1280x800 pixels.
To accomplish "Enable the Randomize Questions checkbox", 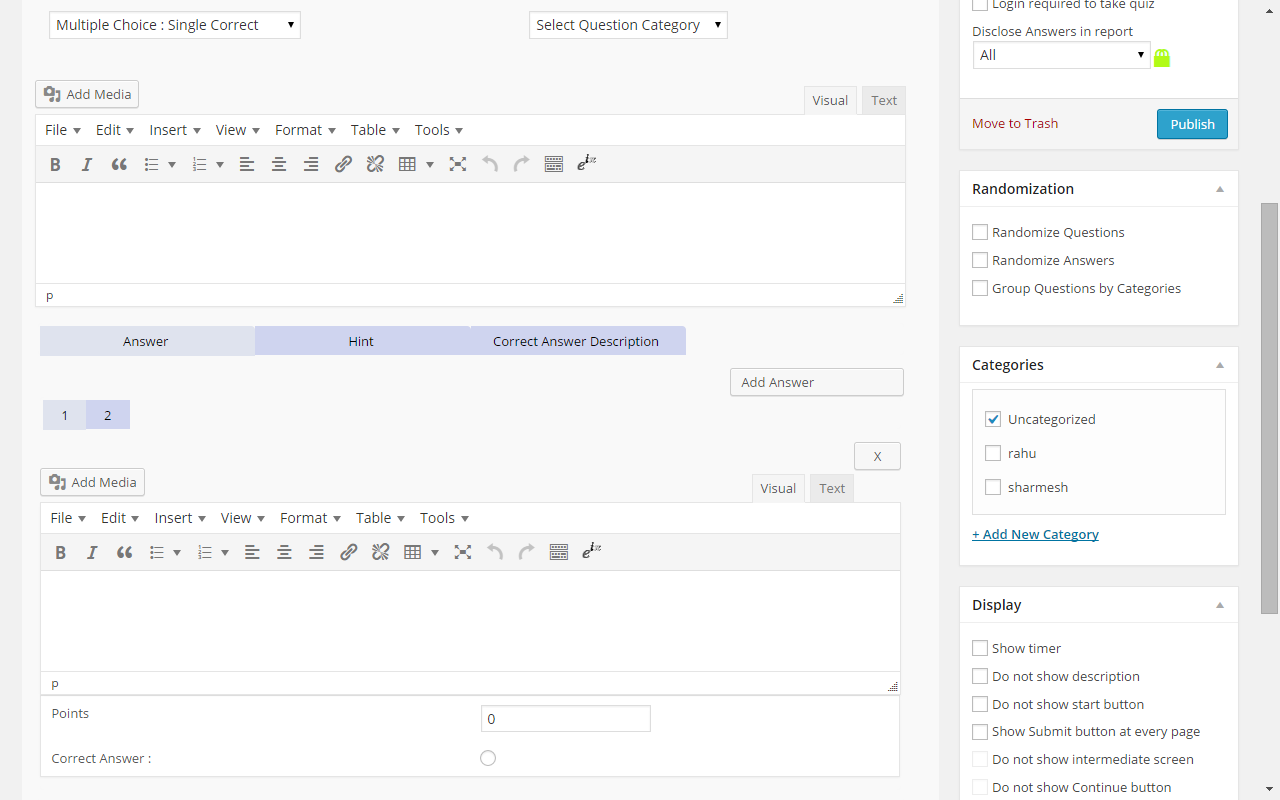I will [x=980, y=232].
